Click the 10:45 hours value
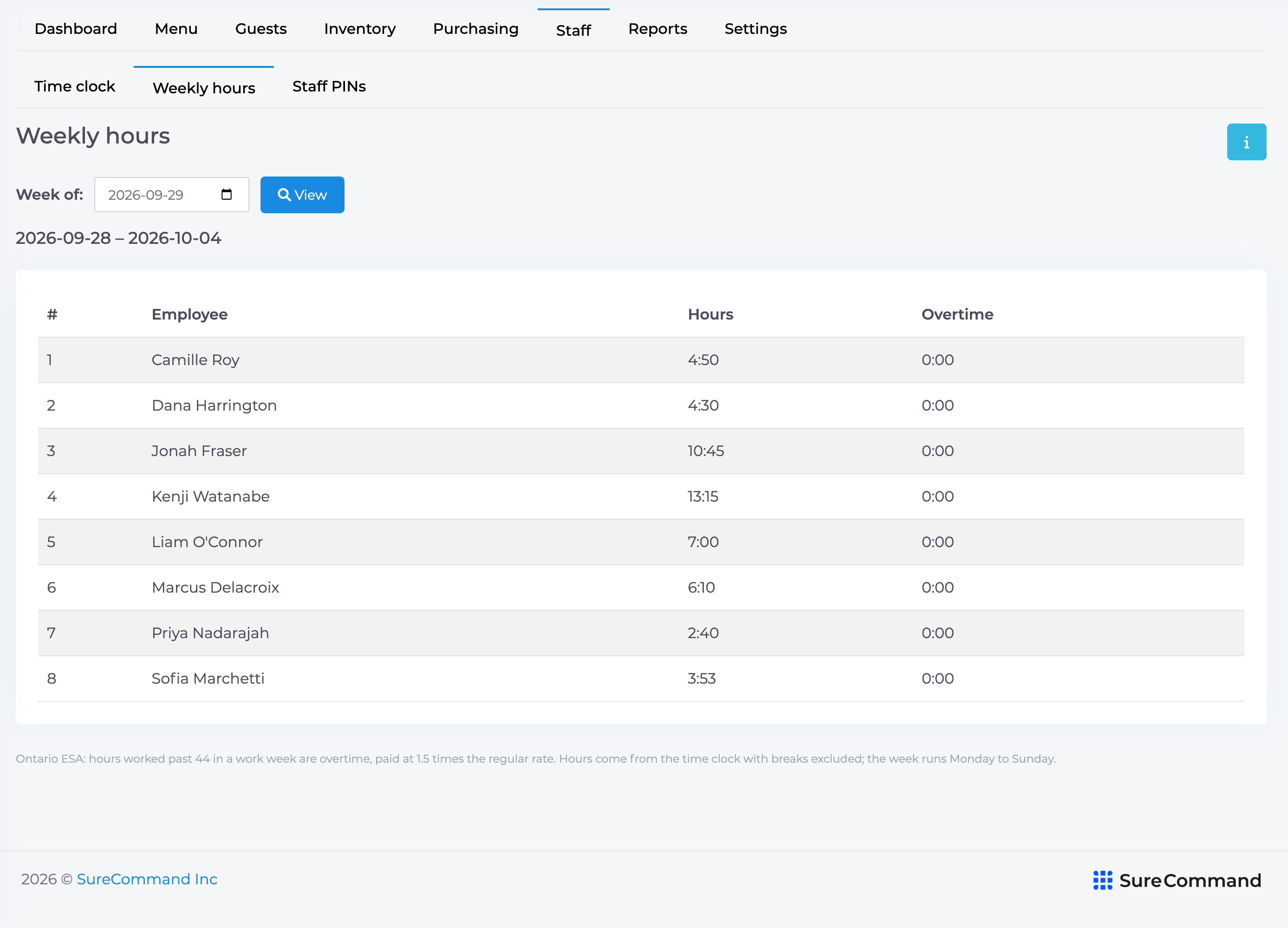The width and height of the screenshot is (1288, 928). [x=705, y=451]
